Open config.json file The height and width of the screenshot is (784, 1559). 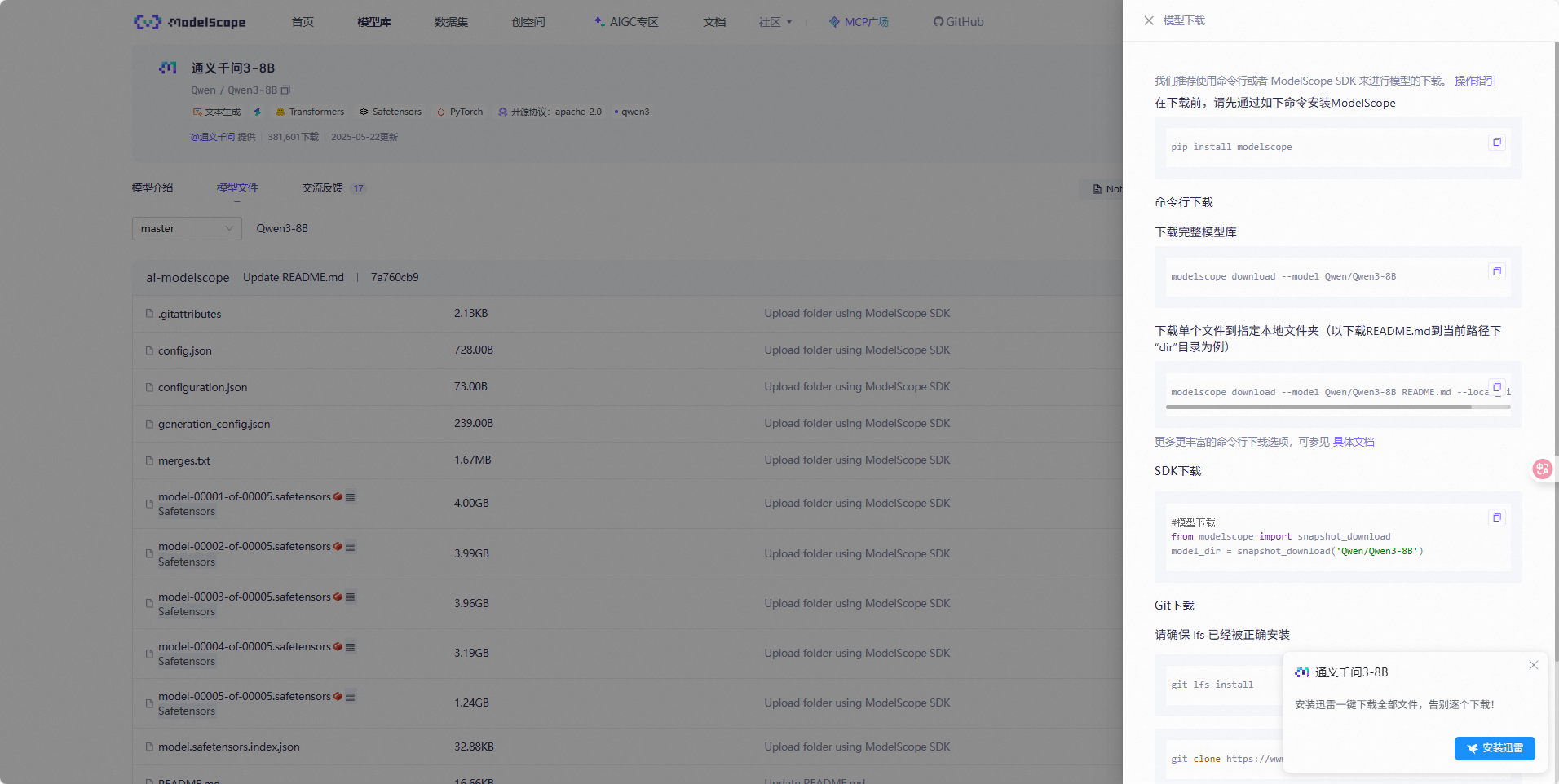185,350
